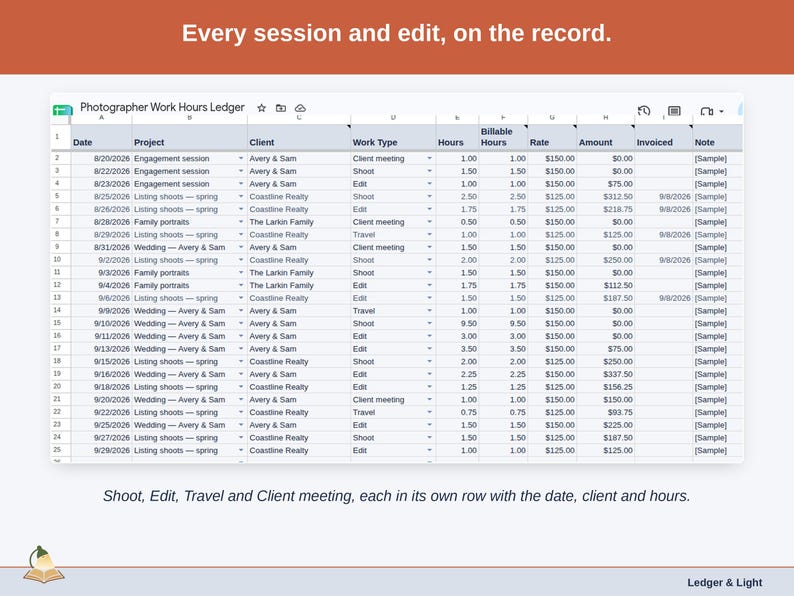
Task: Select the Rate header cell
Action: [552, 137]
